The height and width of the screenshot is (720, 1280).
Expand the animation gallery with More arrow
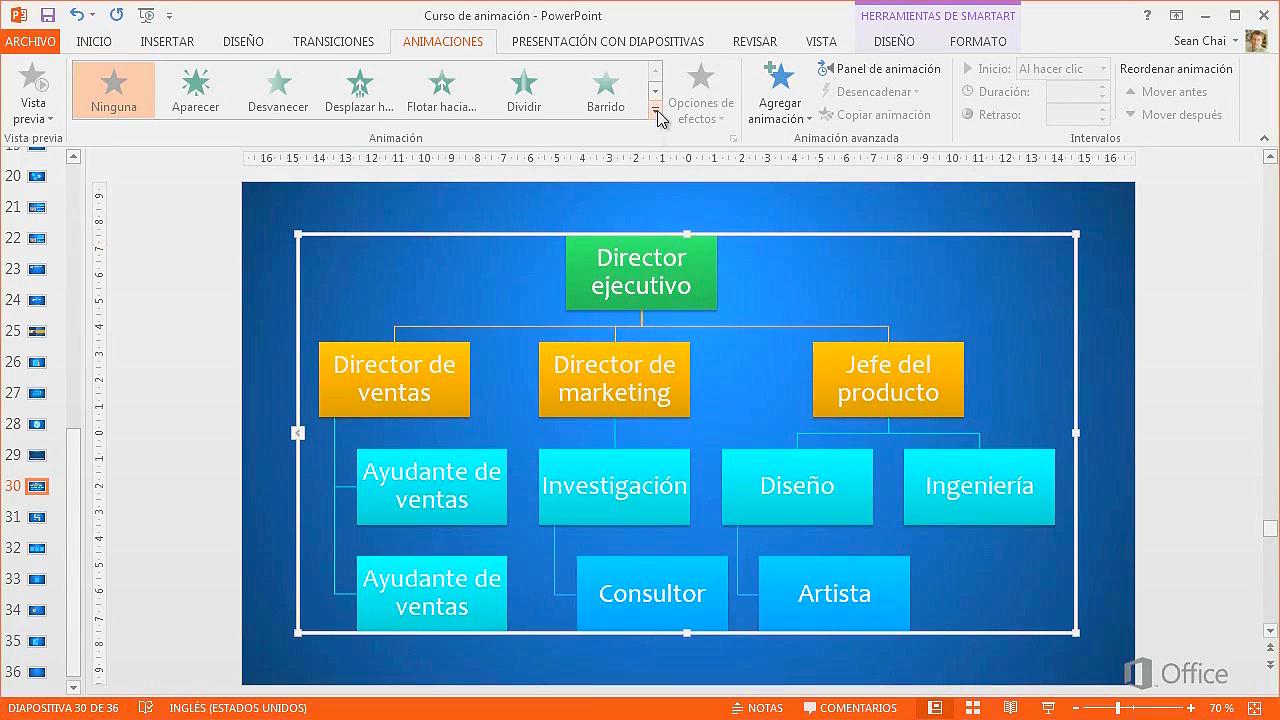pos(656,110)
